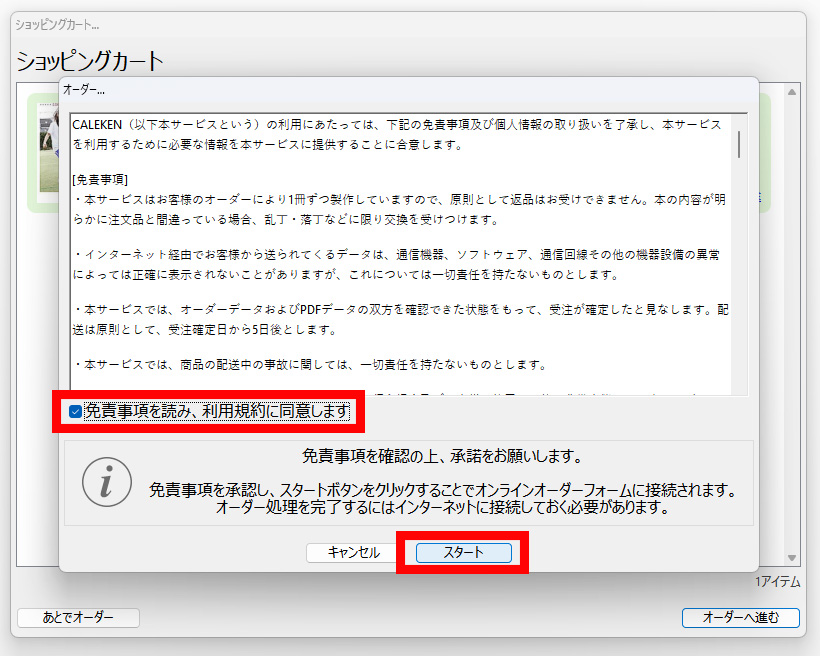Cancel the order dialog with キャンセル
This screenshot has width=820, height=656.
click(354, 552)
